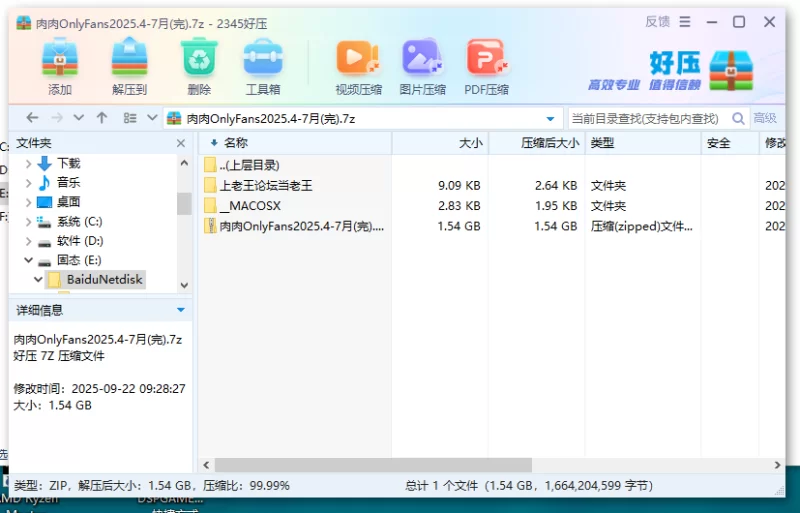Select 下載 in the folder tree
The height and width of the screenshot is (513, 800).
pos(68,163)
